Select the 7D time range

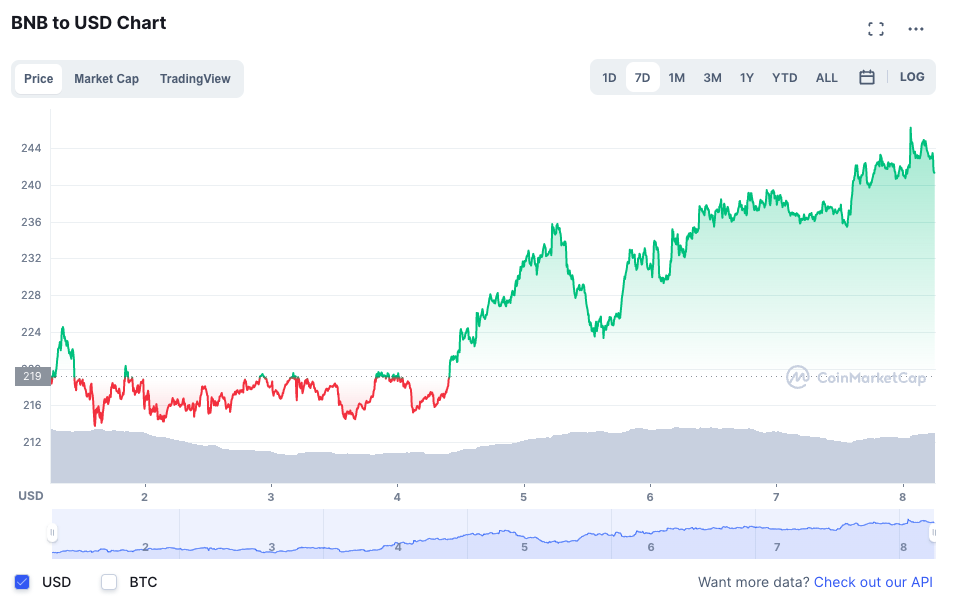(x=642, y=78)
